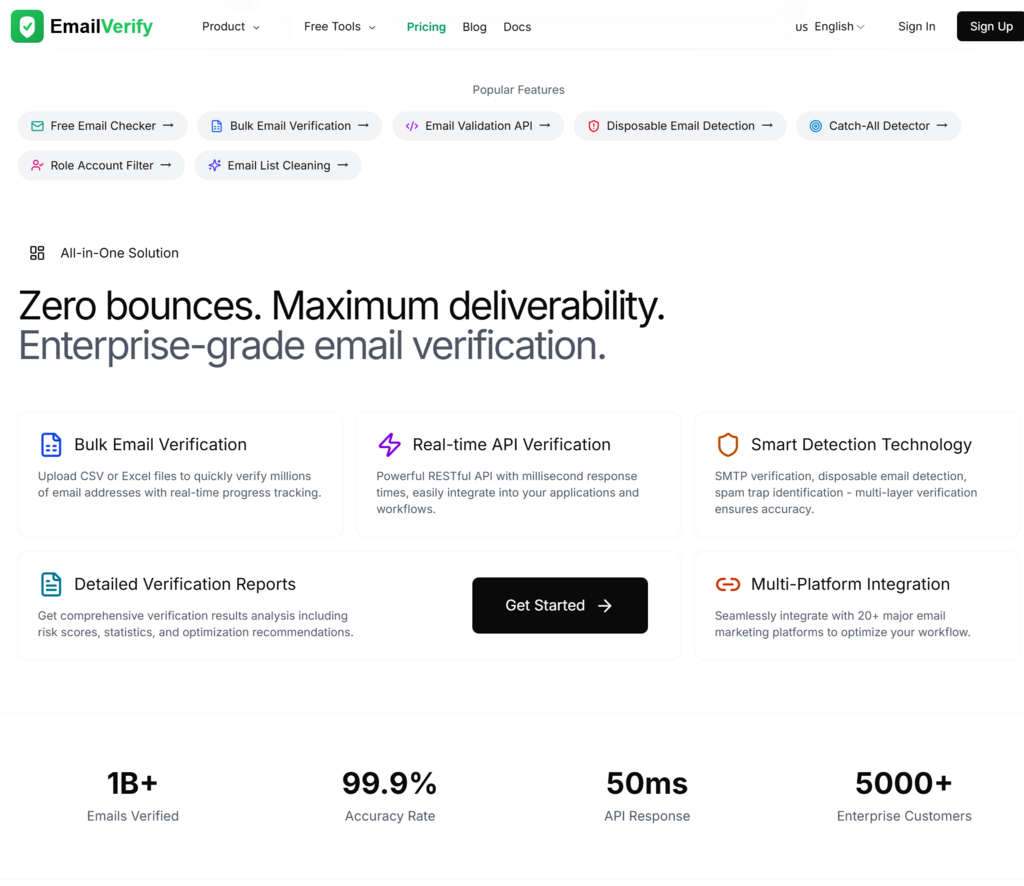Screen dimensions: 1024x886
Task: Click the code brackets icon on Email Validation API
Action: pyautogui.click(x=411, y=126)
